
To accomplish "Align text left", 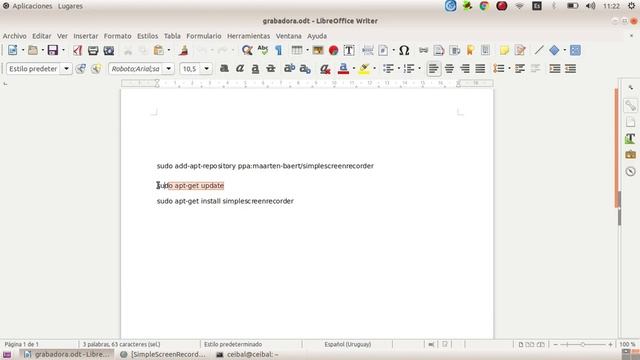I will click(x=433, y=69).
